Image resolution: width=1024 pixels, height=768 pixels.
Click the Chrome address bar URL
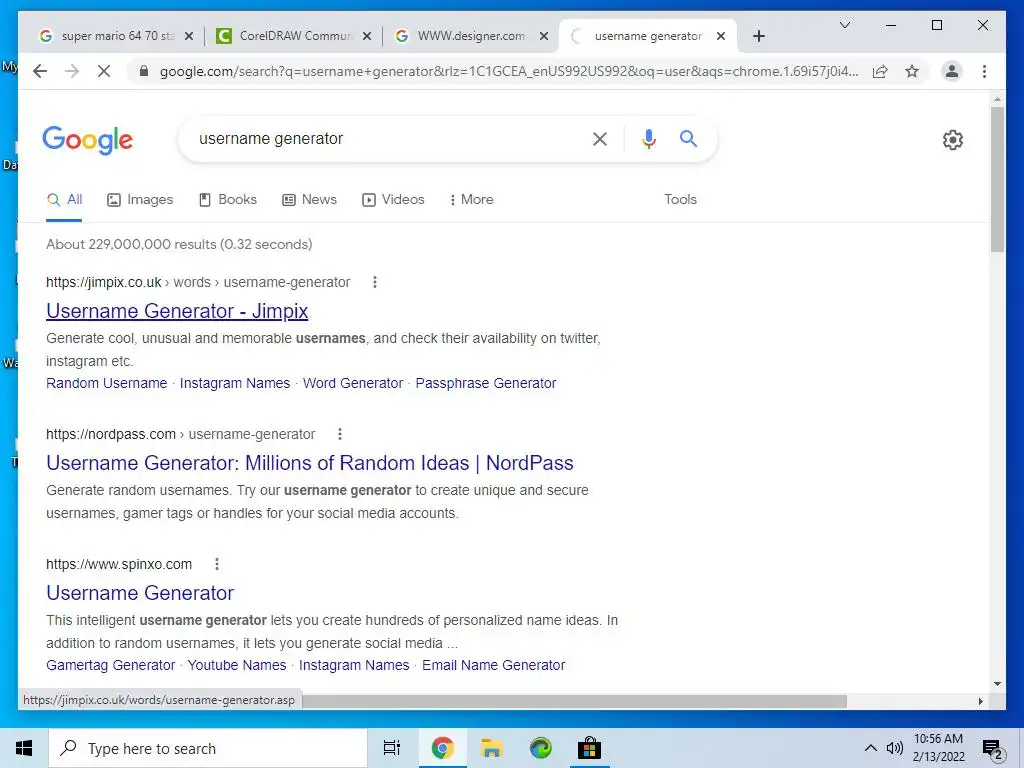pos(509,71)
